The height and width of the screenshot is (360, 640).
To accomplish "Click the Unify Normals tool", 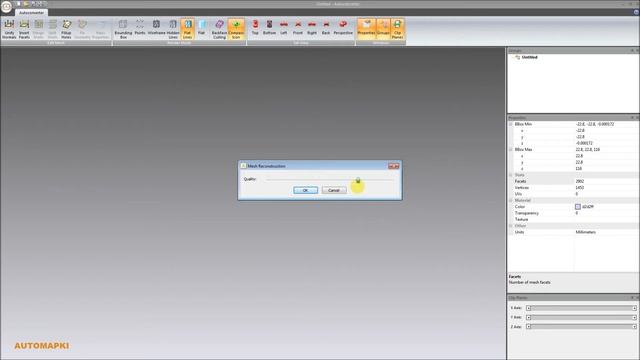I will [x=9, y=29].
